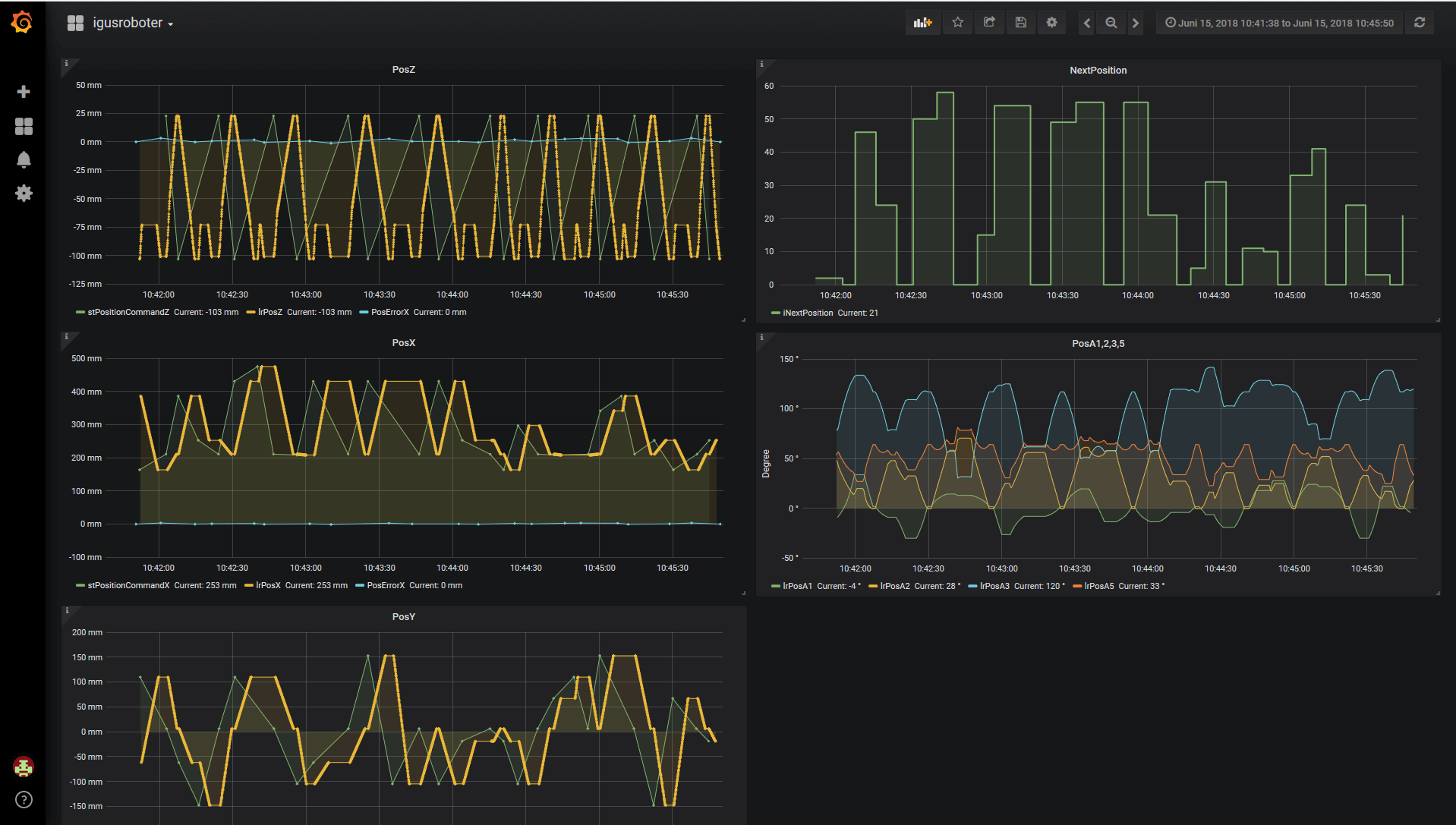Zoom out the time range
This screenshot has height=825, width=1456.
click(1111, 23)
